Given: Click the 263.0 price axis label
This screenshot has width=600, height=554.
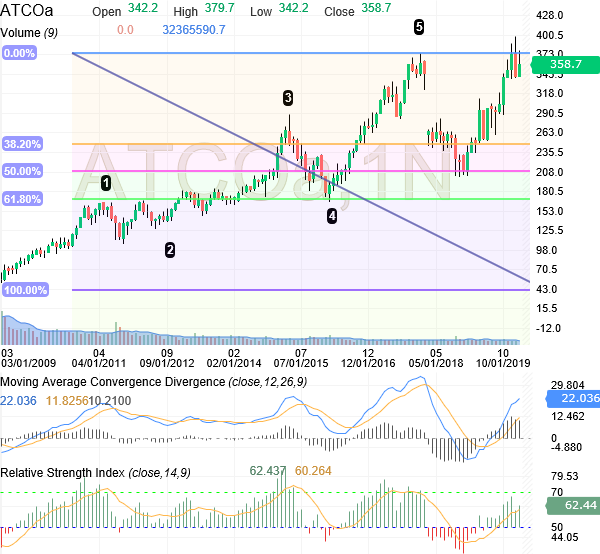Looking at the screenshot, I should coord(550,133).
